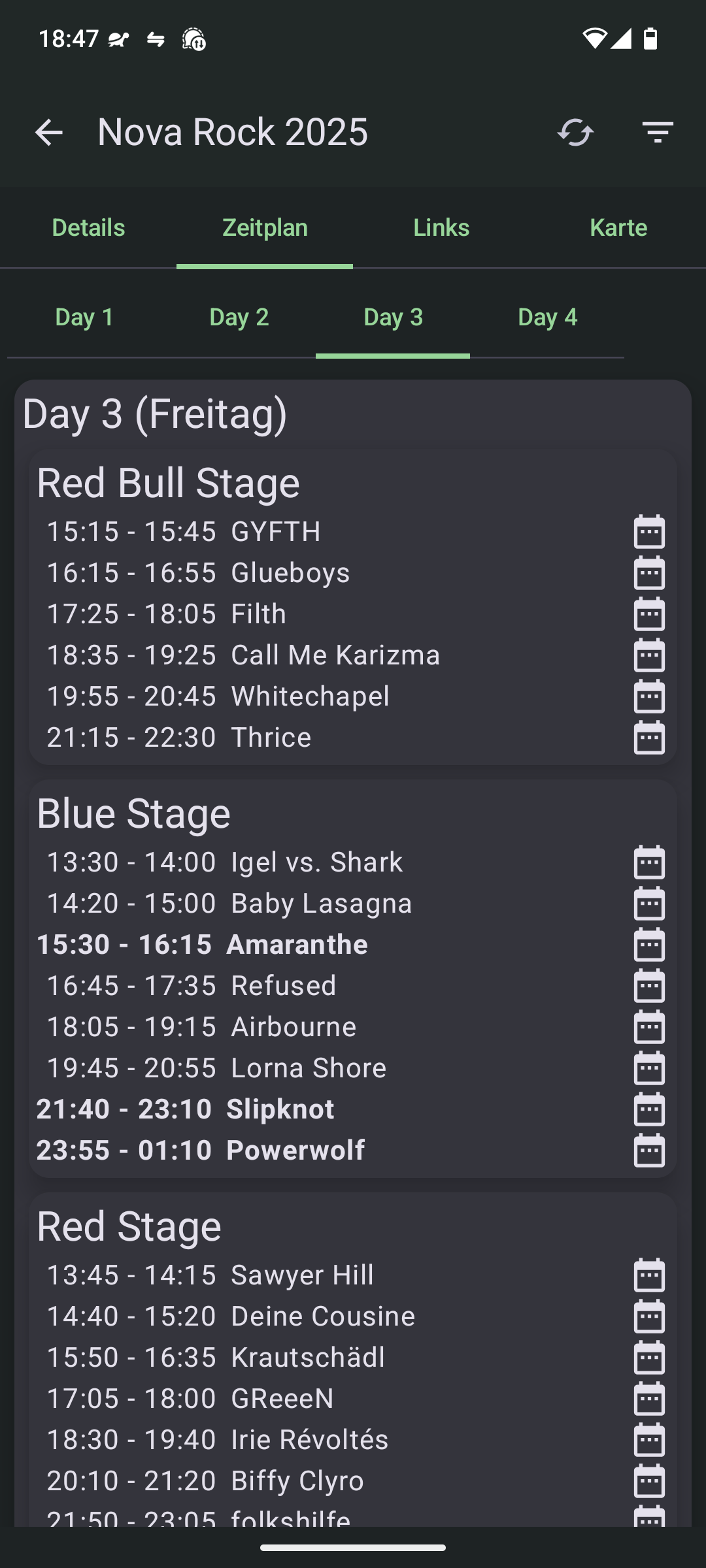Add Biffy Clyro to calendar

649,1480
